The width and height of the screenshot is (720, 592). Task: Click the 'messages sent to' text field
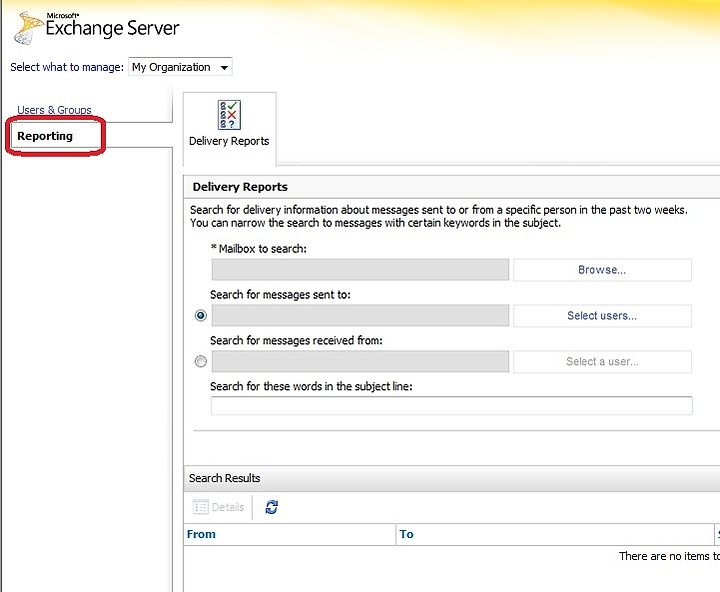[360, 316]
